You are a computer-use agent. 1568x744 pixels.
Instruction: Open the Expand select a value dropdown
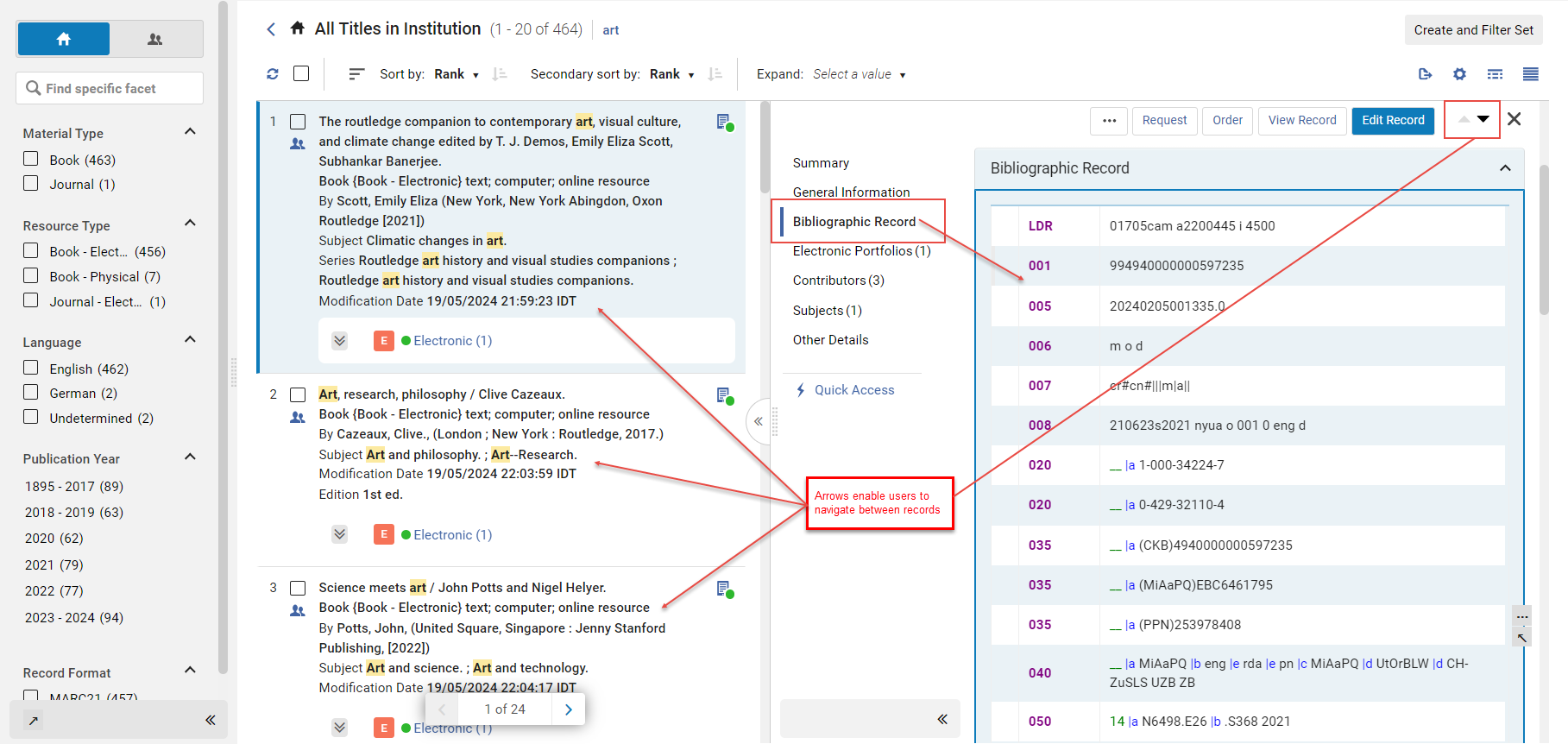[x=860, y=74]
